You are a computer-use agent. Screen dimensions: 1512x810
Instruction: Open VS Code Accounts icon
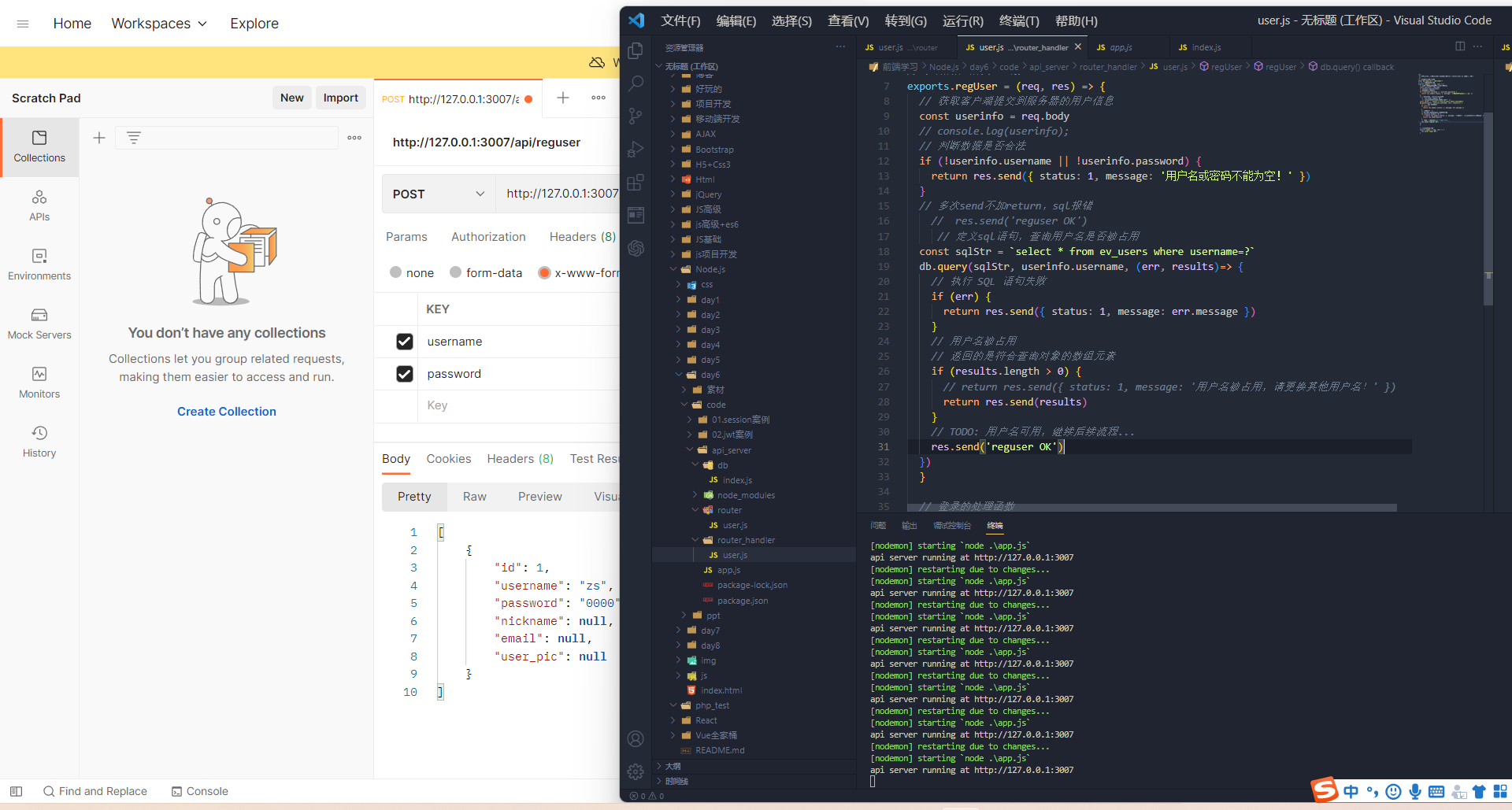click(x=636, y=738)
